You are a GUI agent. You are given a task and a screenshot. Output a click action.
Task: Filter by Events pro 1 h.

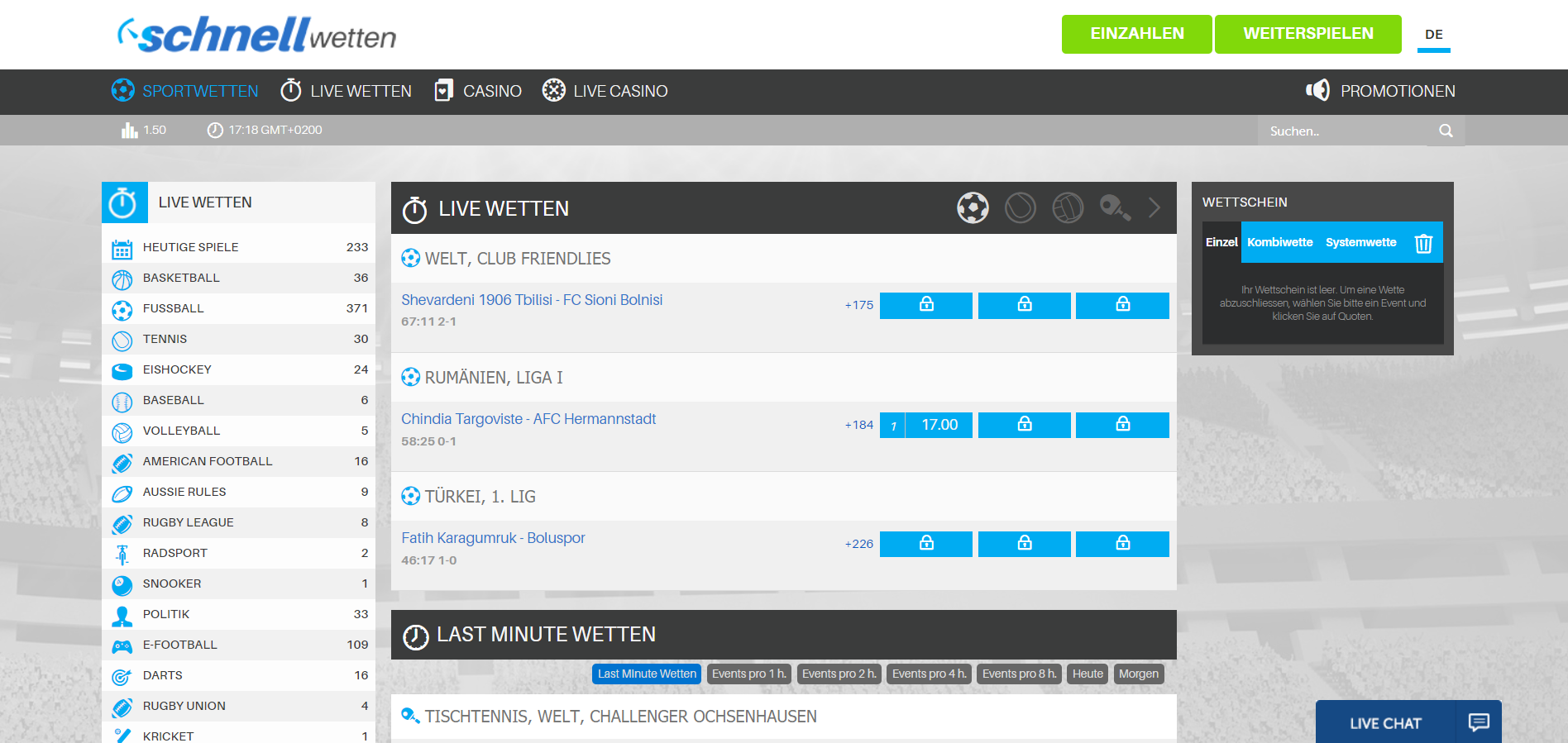(749, 674)
